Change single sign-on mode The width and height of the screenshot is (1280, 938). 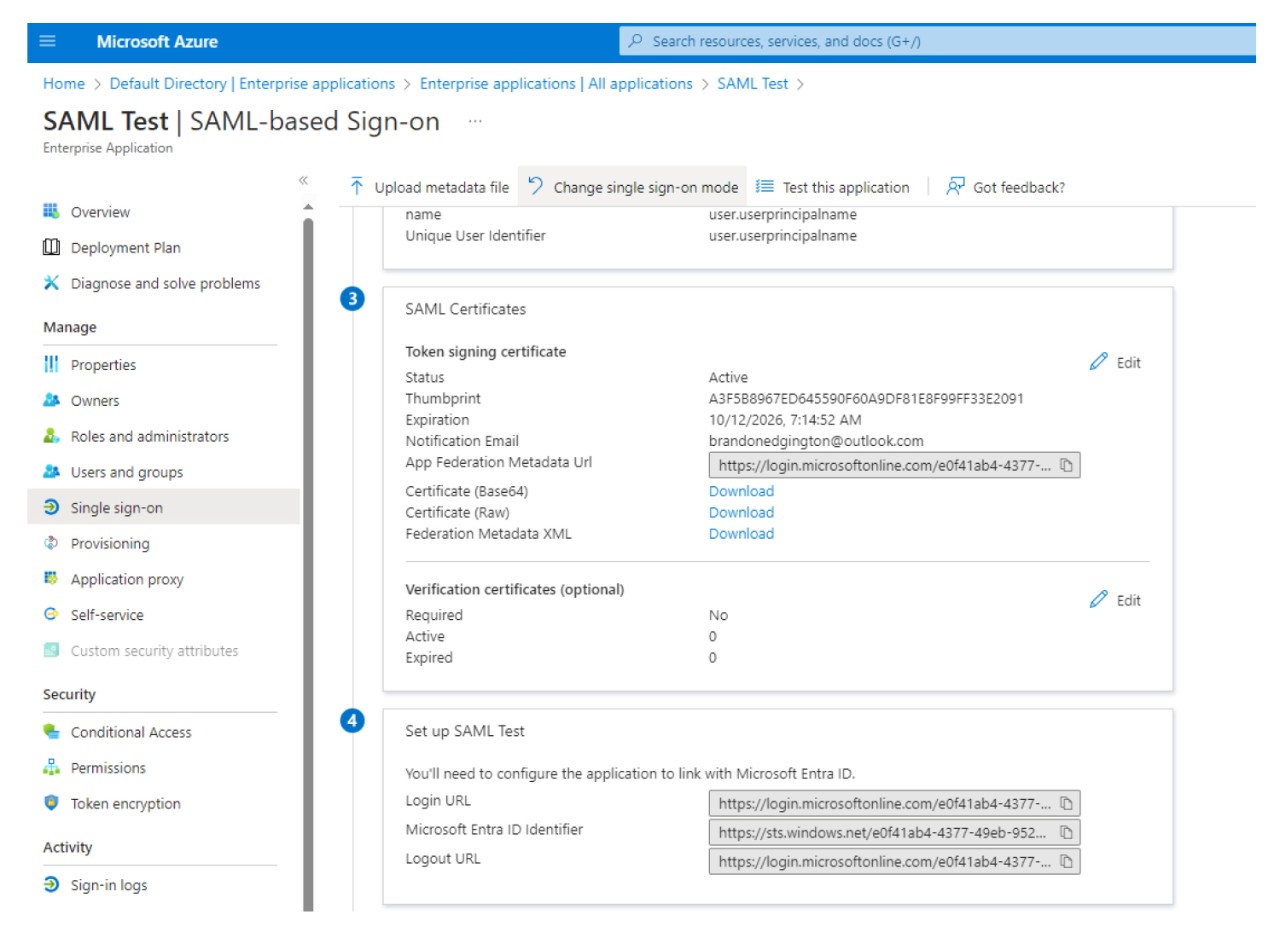click(x=634, y=187)
